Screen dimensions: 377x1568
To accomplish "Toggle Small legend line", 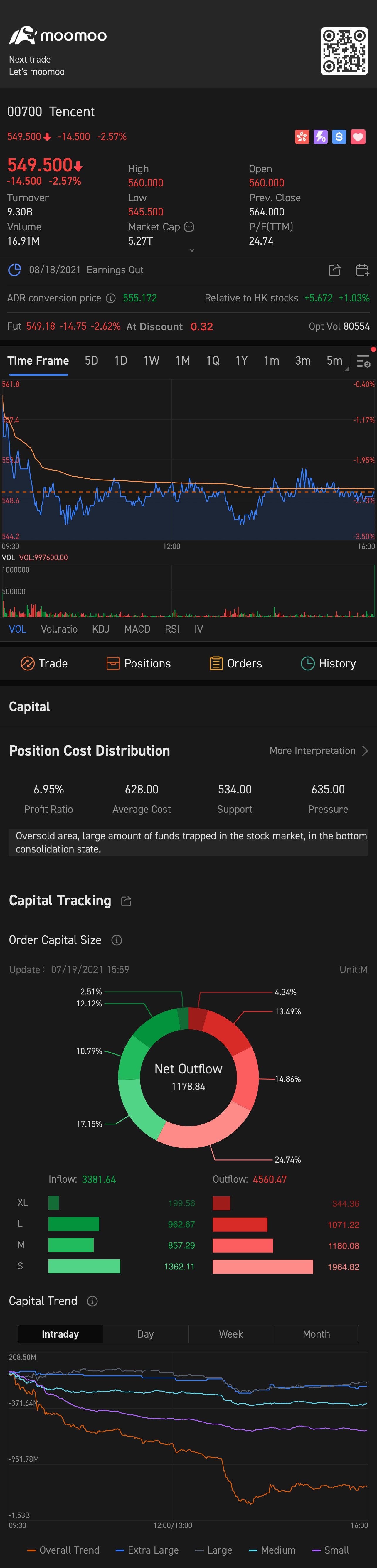I will pos(330,1550).
